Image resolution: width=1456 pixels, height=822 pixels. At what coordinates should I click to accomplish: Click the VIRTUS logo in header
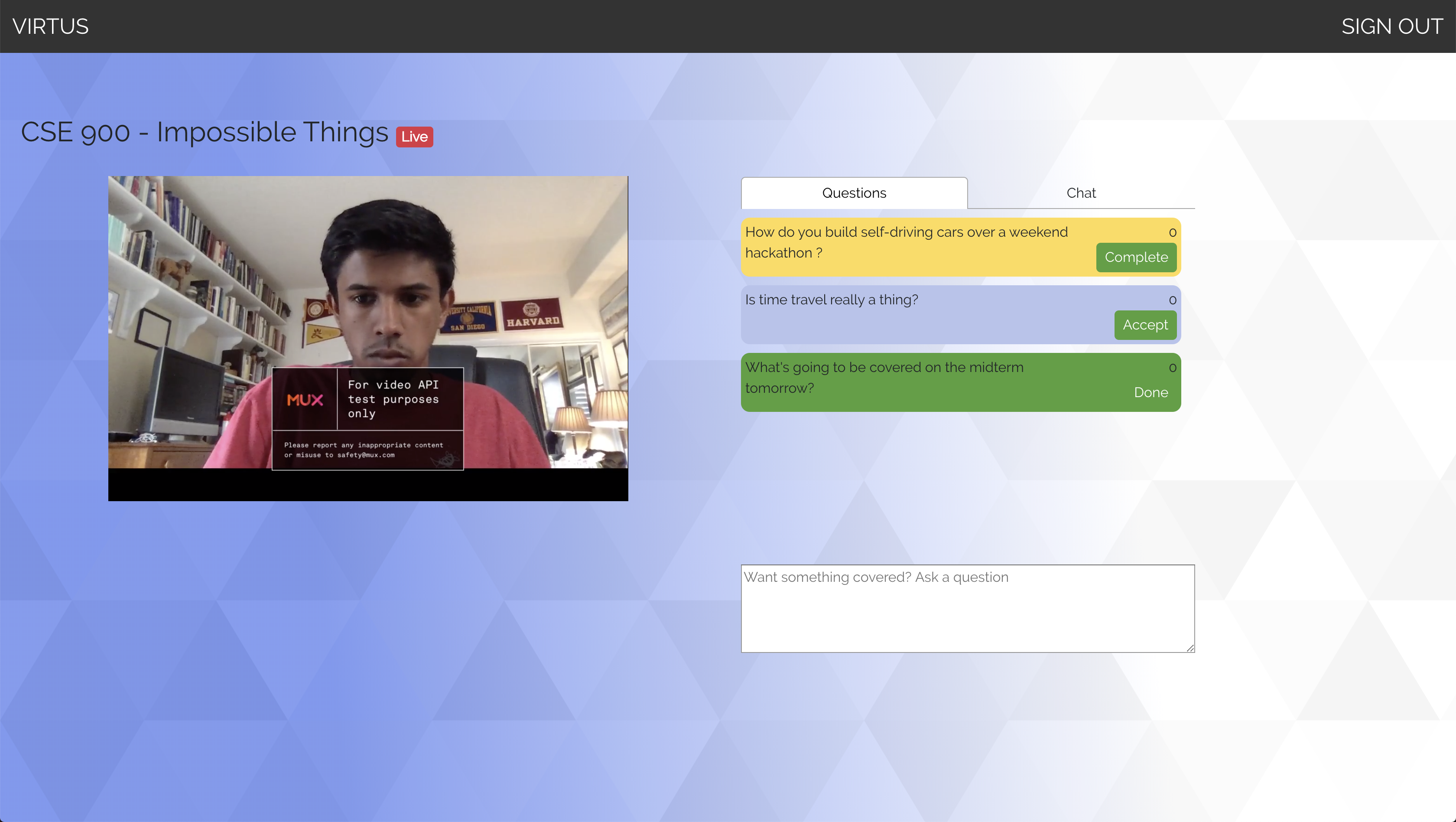tap(50, 26)
